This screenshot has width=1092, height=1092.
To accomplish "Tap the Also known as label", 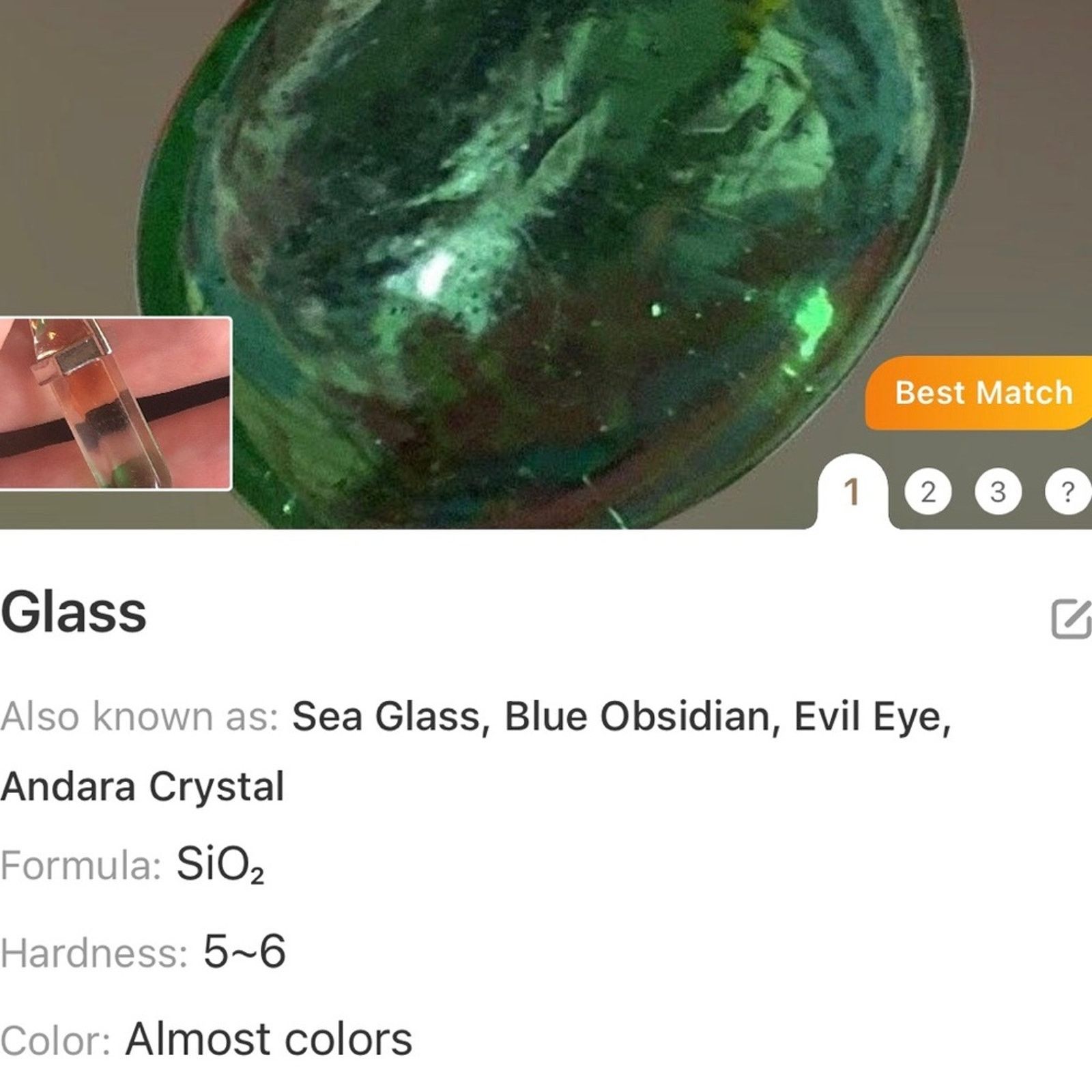I will [139, 717].
